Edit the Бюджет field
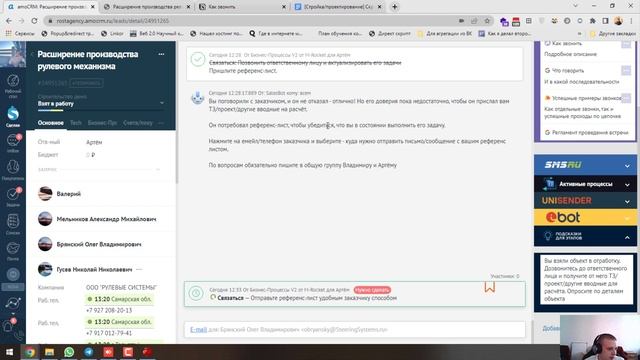The image size is (640, 360). [x=91, y=155]
